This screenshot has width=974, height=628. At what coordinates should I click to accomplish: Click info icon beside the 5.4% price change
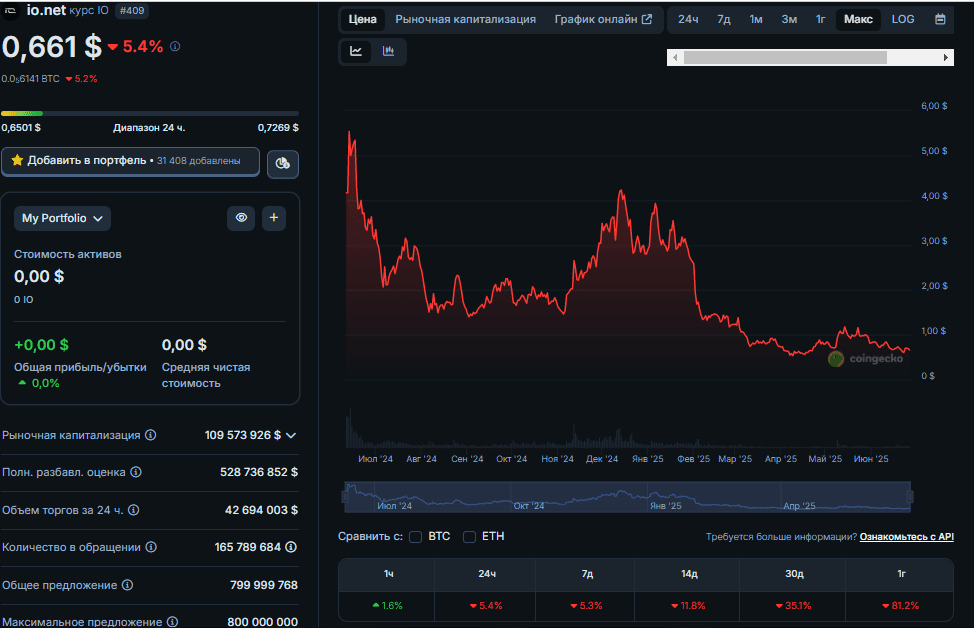tap(175, 47)
